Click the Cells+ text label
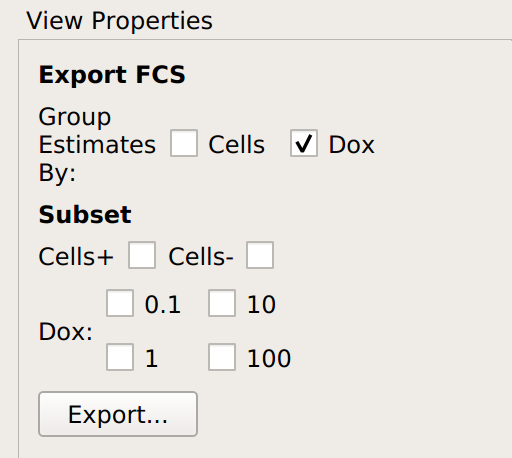 [x=76, y=257]
